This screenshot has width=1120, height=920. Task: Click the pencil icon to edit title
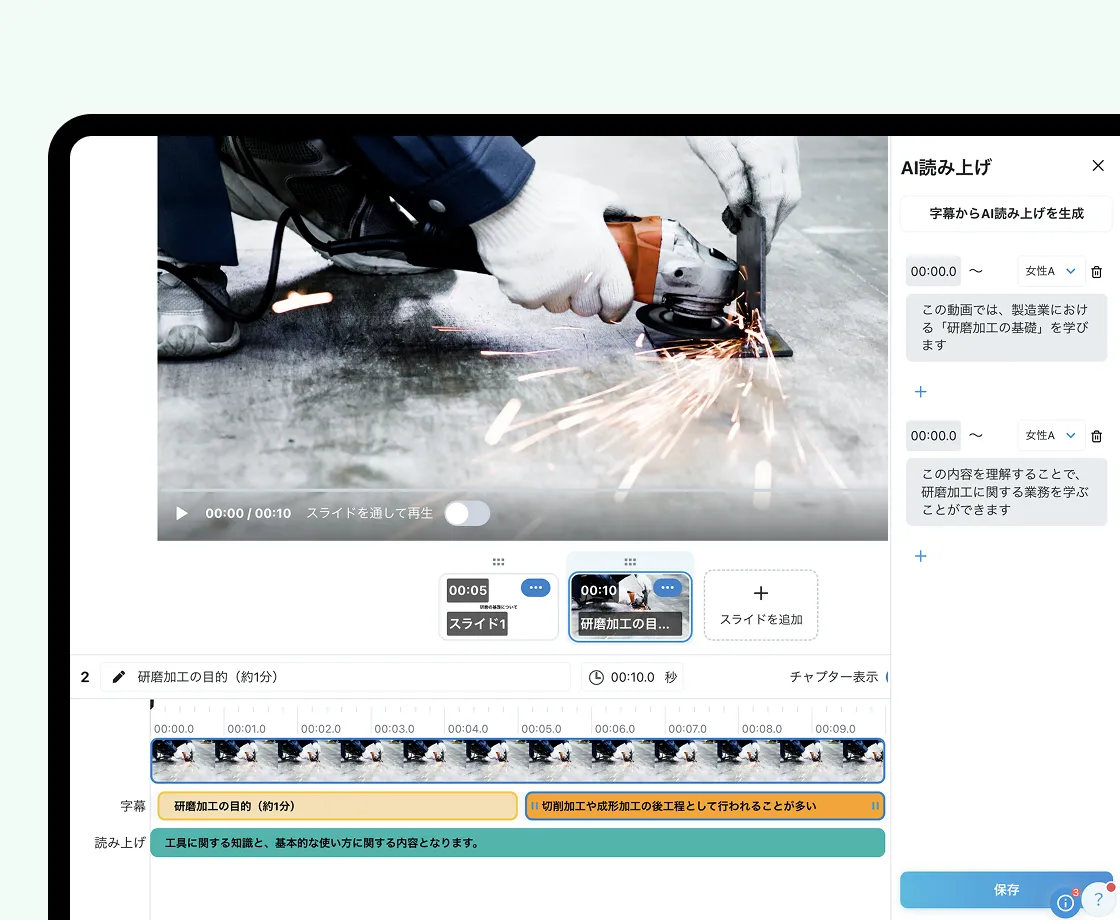119,677
